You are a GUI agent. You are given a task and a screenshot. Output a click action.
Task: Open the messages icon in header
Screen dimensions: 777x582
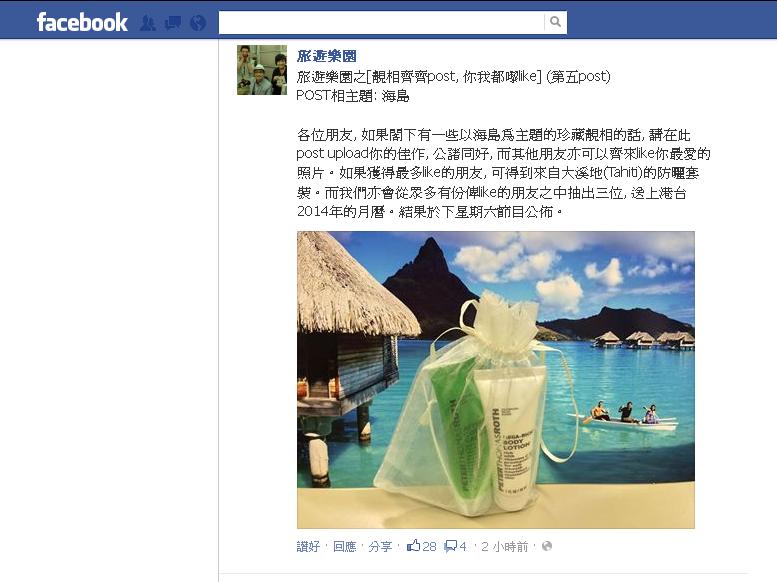(172, 23)
